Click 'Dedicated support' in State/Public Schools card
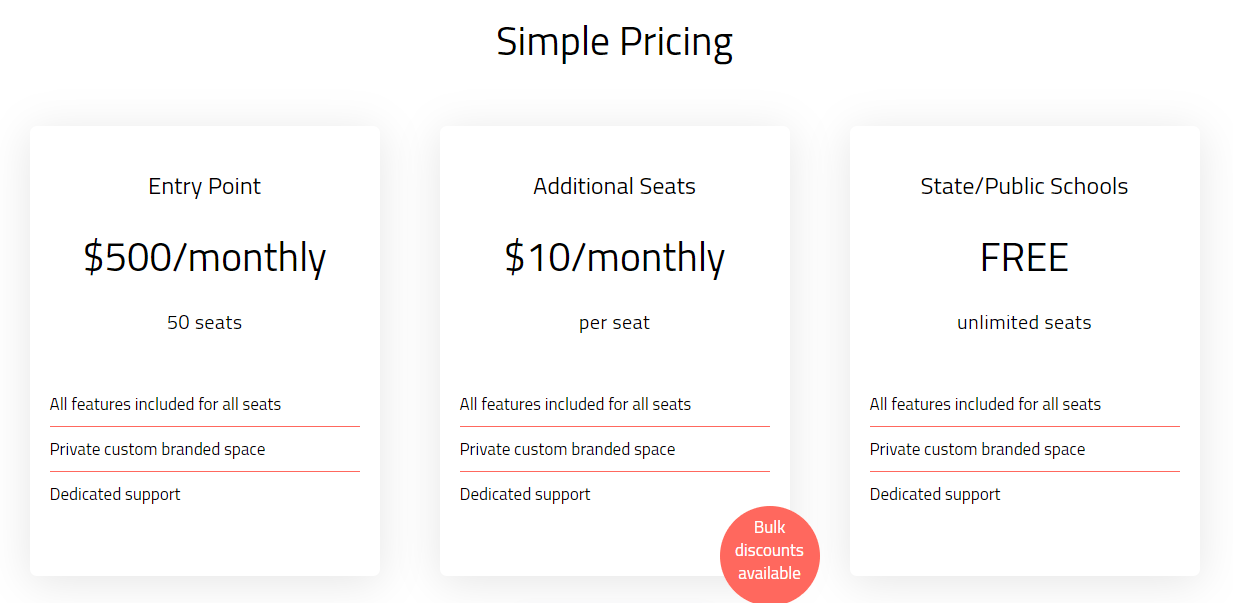This screenshot has height=603, width=1233. tap(935, 494)
